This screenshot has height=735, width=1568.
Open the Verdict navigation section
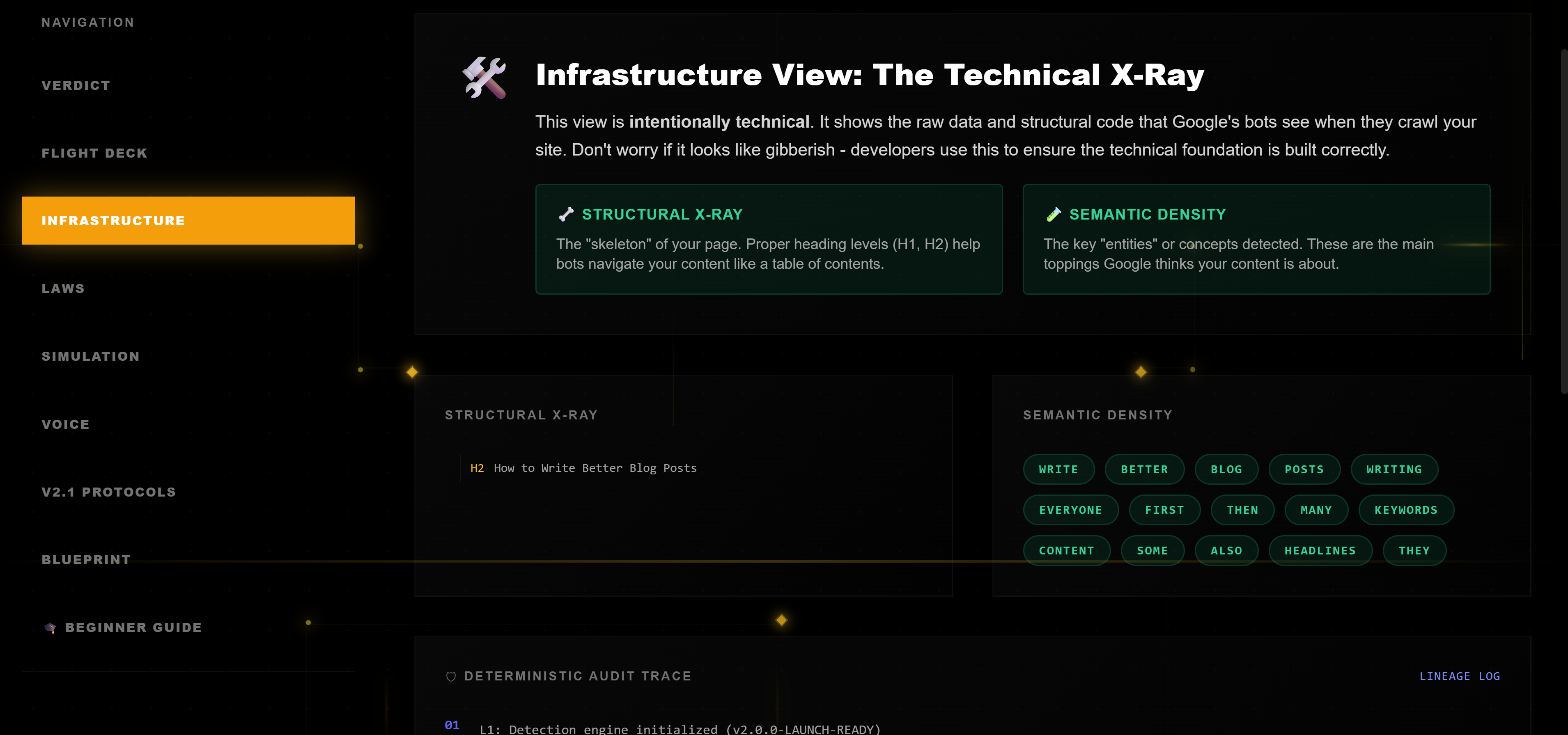tap(76, 85)
